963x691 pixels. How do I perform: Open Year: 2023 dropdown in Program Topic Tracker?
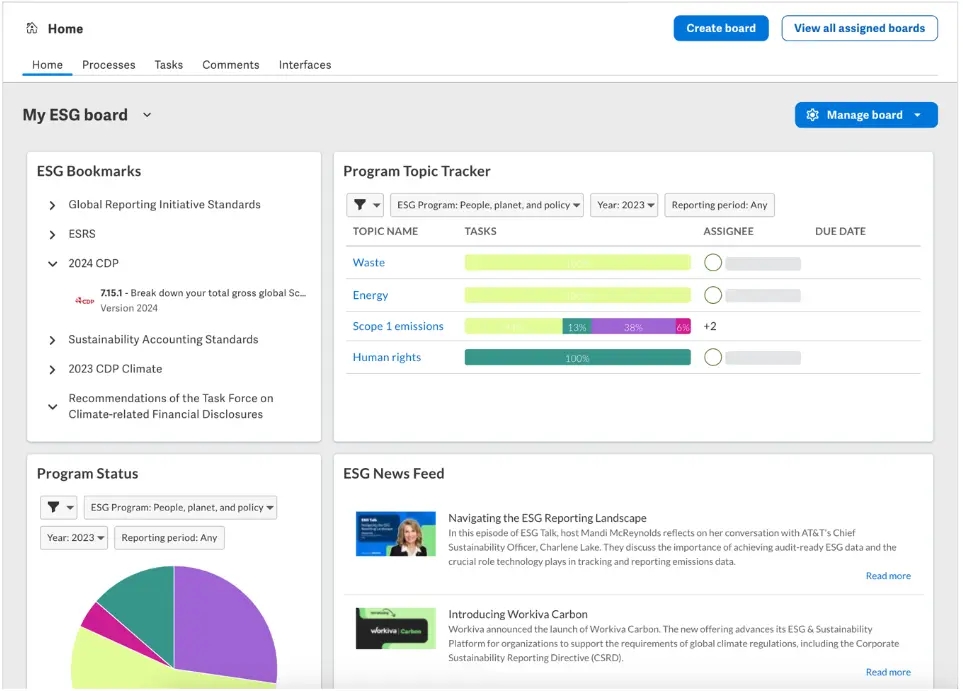tap(624, 205)
